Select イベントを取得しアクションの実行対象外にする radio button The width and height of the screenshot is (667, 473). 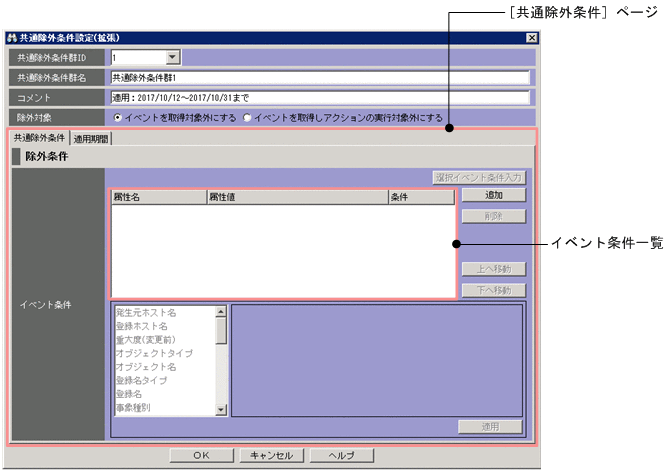coord(247,117)
